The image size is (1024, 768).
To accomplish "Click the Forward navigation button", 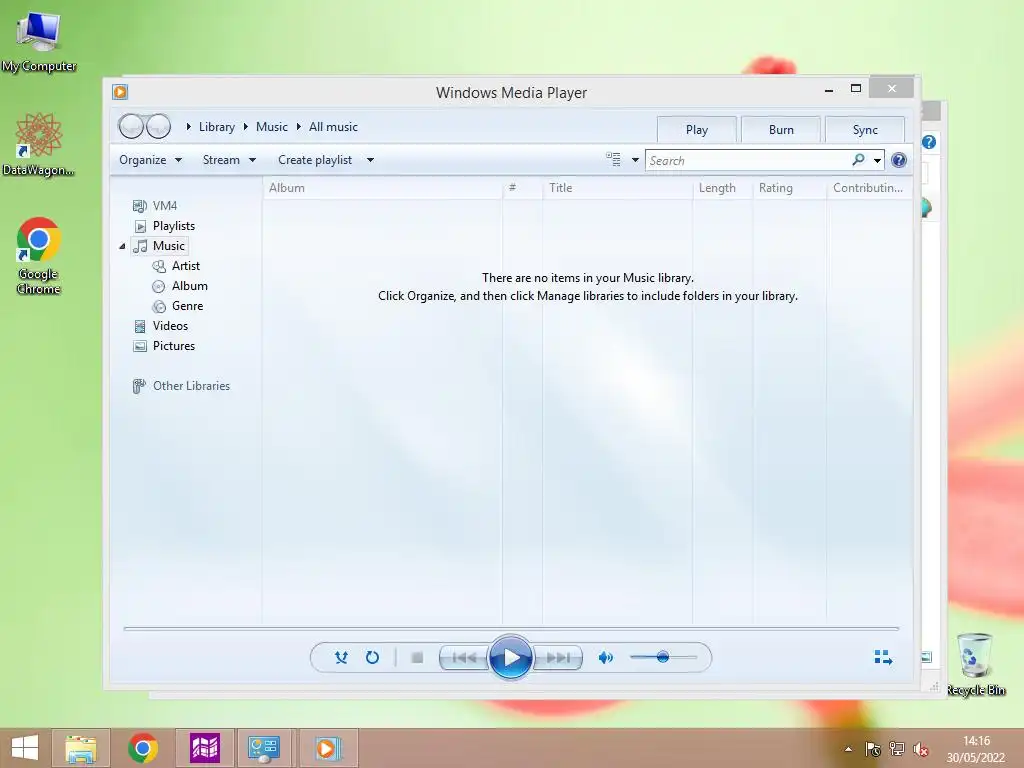I will 158,126.
